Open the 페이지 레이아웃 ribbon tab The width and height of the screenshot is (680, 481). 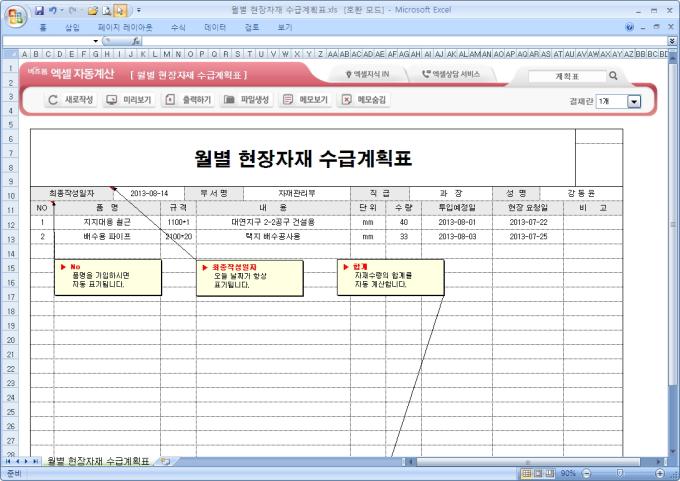coord(125,27)
